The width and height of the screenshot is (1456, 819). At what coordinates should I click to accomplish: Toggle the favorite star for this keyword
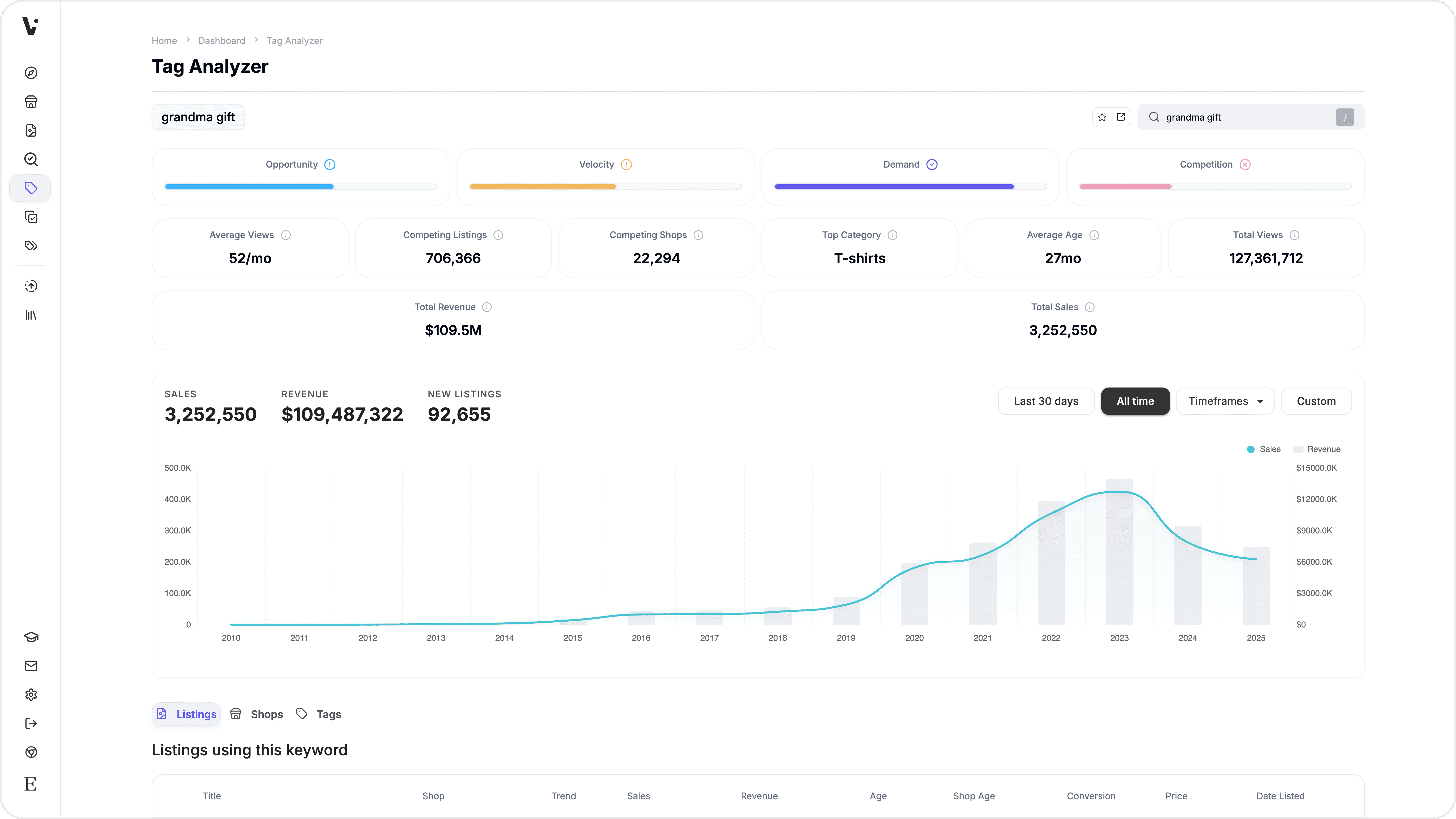(1102, 117)
